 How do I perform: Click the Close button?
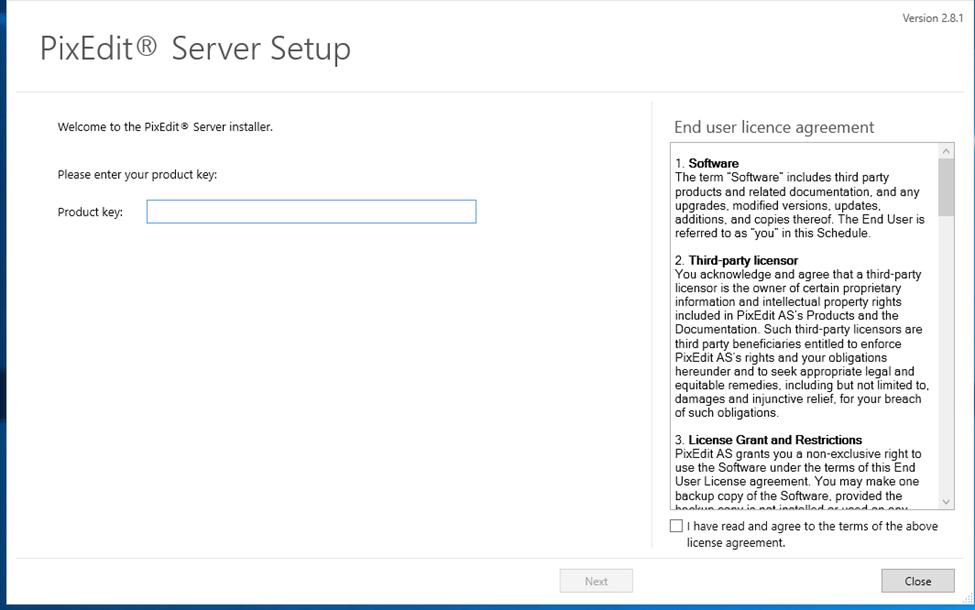(918, 581)
